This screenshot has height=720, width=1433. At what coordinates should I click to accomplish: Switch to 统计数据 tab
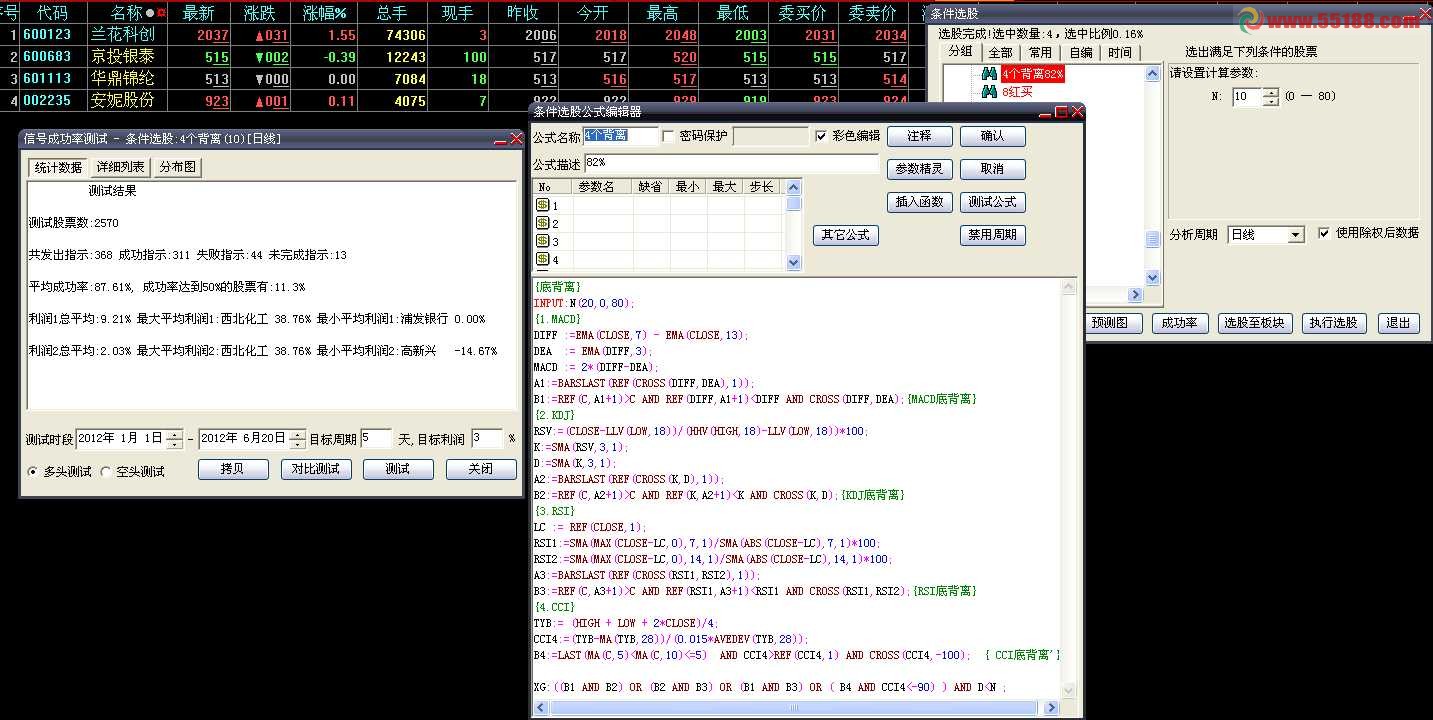pyautogui.click(x=59, y=168)
